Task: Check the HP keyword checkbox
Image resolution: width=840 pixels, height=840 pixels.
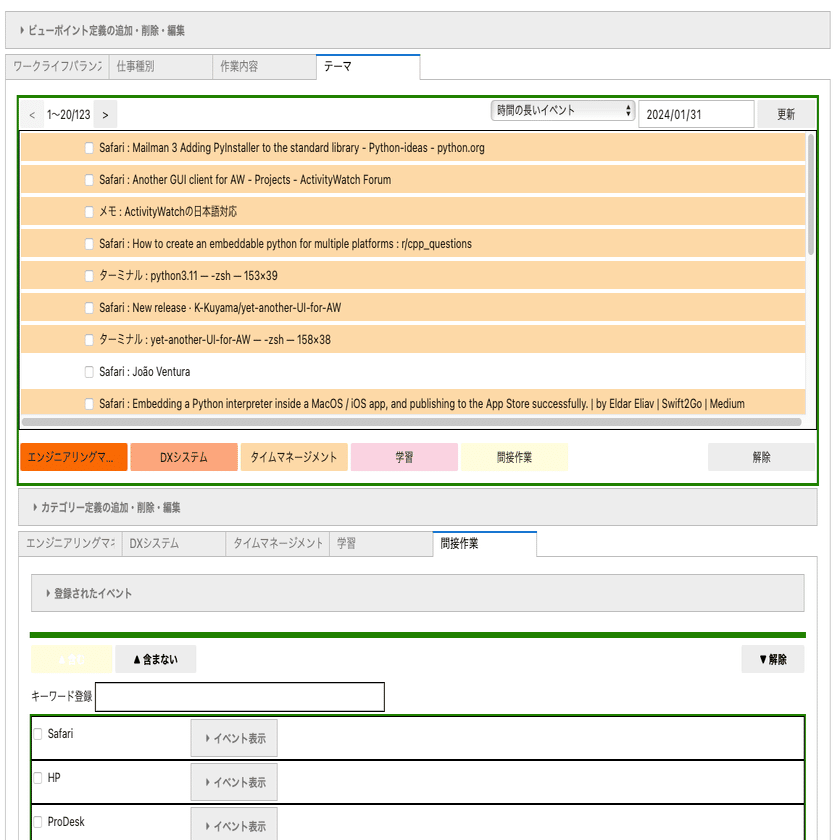Action: pyautogui.click(x=38, y=778)
